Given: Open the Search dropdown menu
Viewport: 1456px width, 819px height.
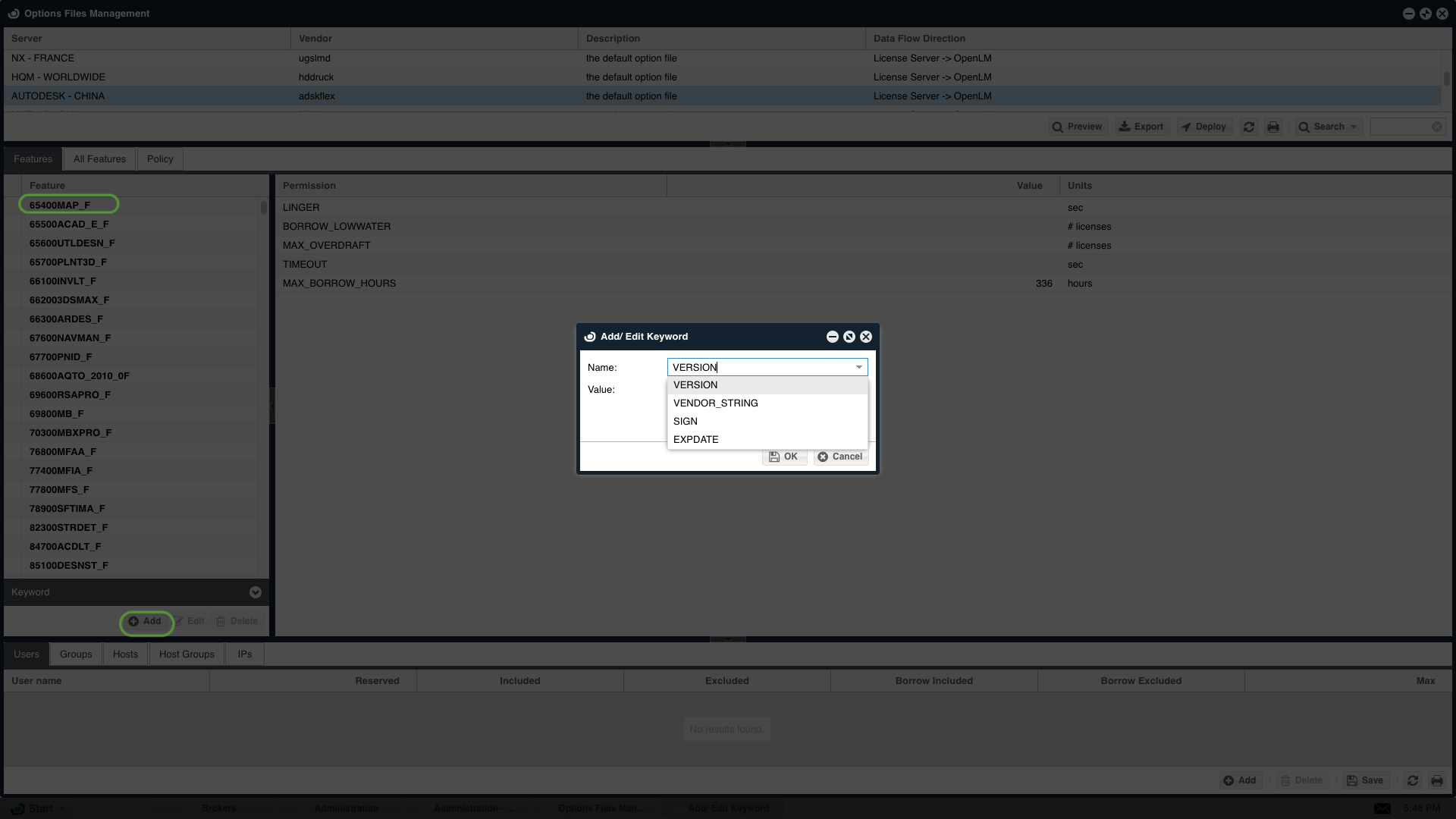Looking at the screenshot, I should [1329, 127].
